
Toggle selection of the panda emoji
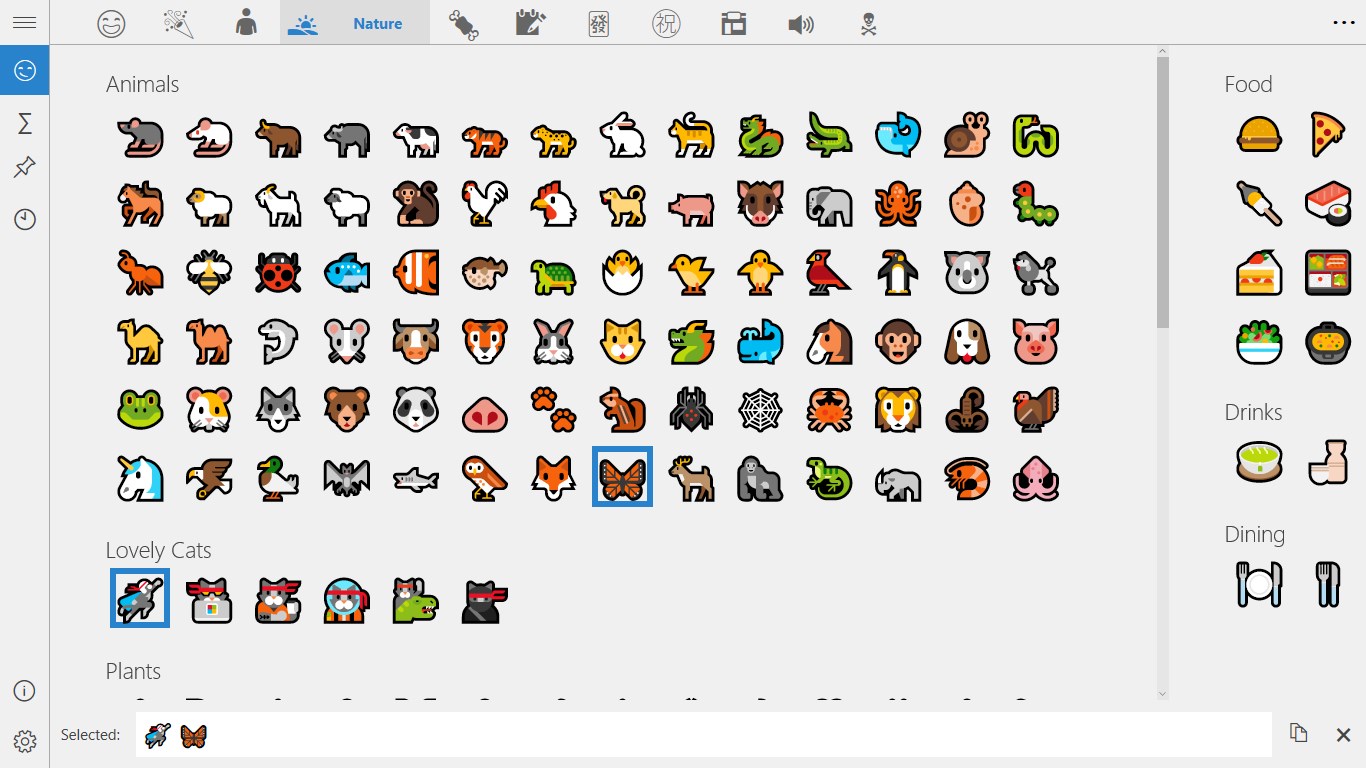point(415,409)
